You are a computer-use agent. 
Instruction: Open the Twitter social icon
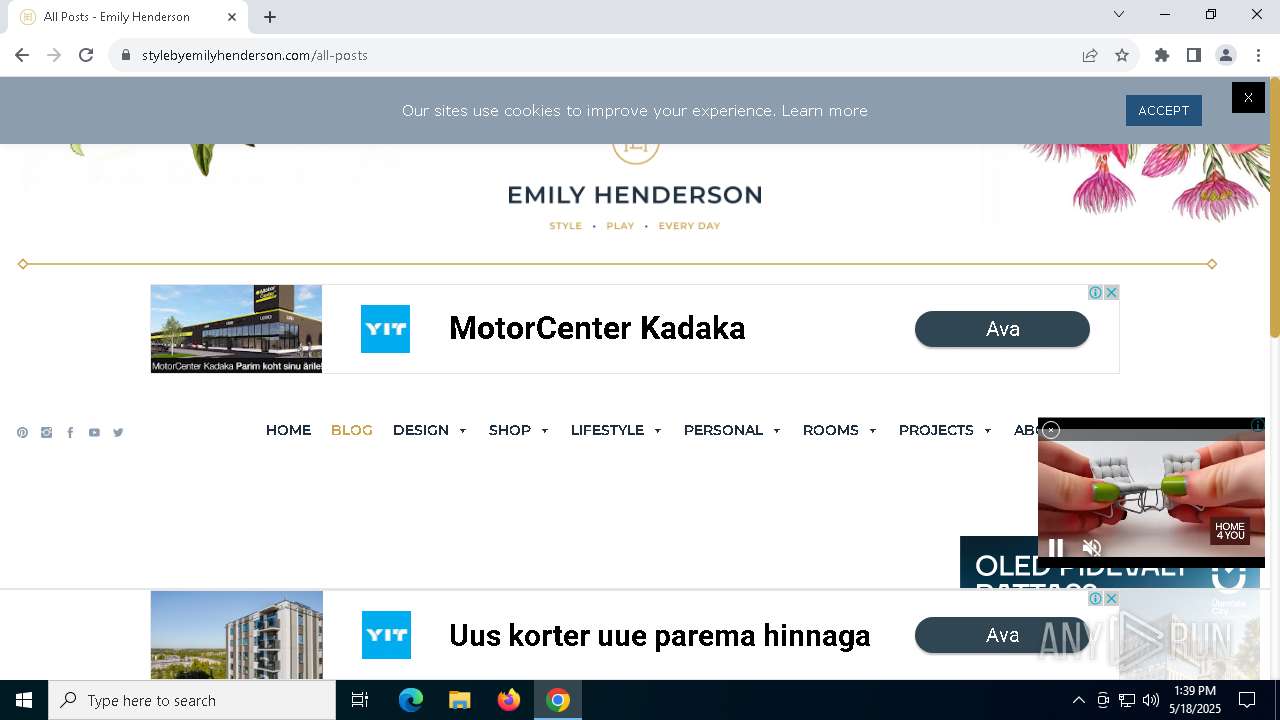[x=118, y=433]
